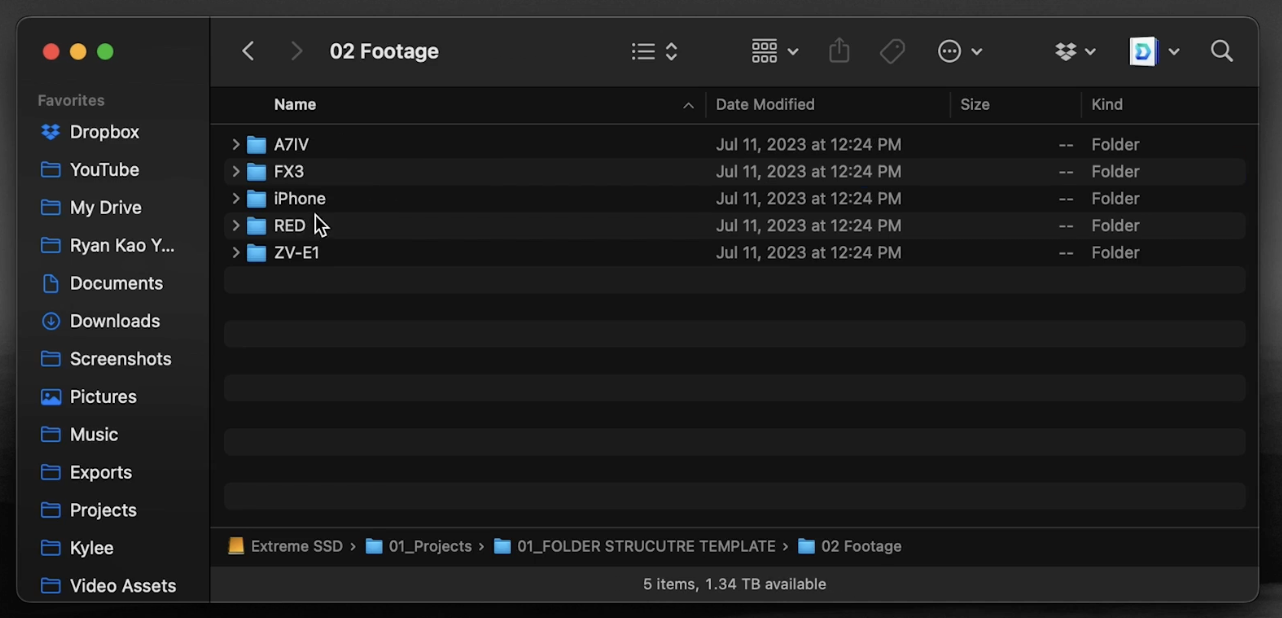Open the Dropbox toolbar menu
1282x618 pixels.
point(1075,51)
